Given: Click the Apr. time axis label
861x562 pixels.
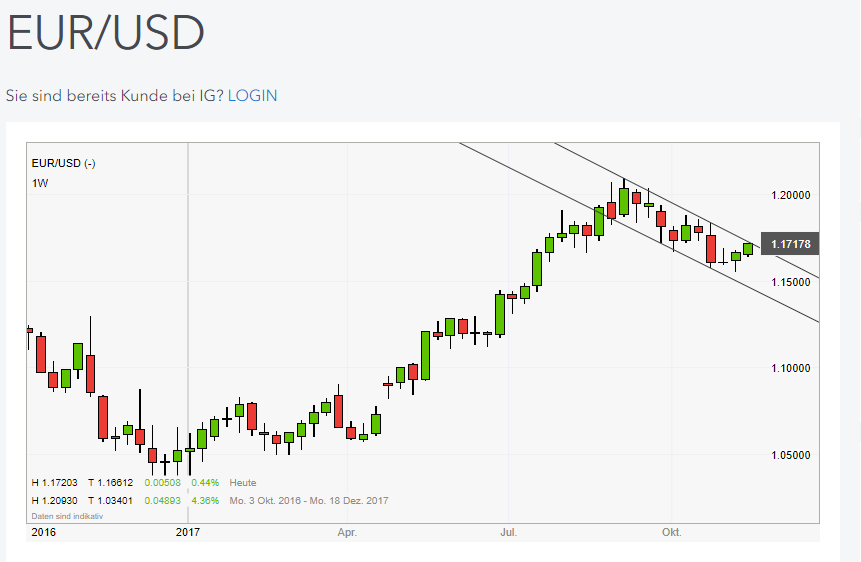Looking at the screenshot, I should (x=347, y=532).
